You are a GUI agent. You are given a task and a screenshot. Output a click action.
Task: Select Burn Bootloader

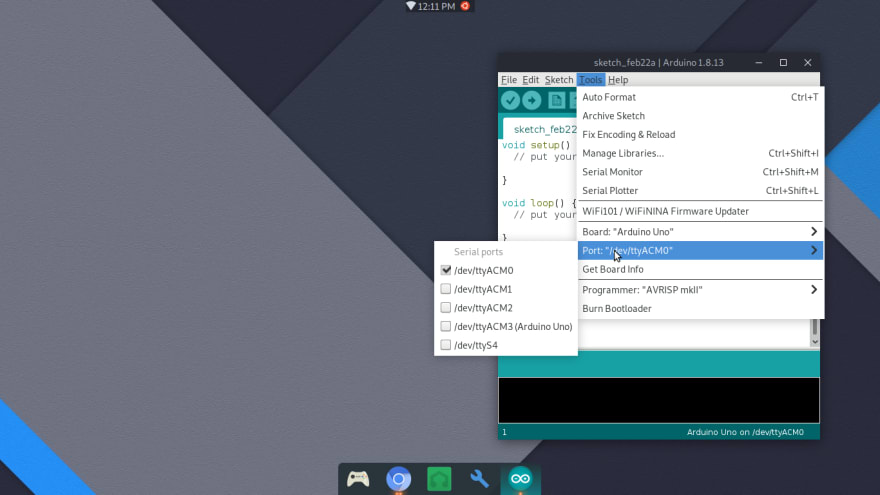(x=700, y=309)
